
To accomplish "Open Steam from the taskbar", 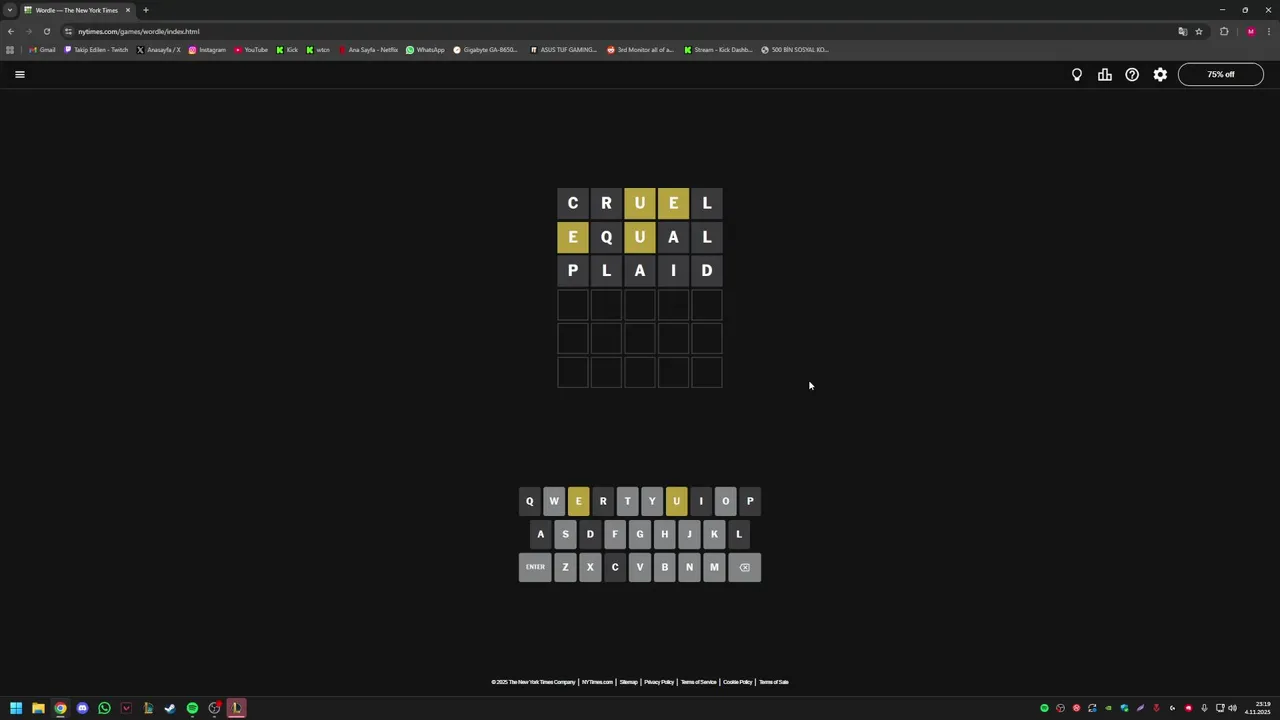I will (170, 708).
